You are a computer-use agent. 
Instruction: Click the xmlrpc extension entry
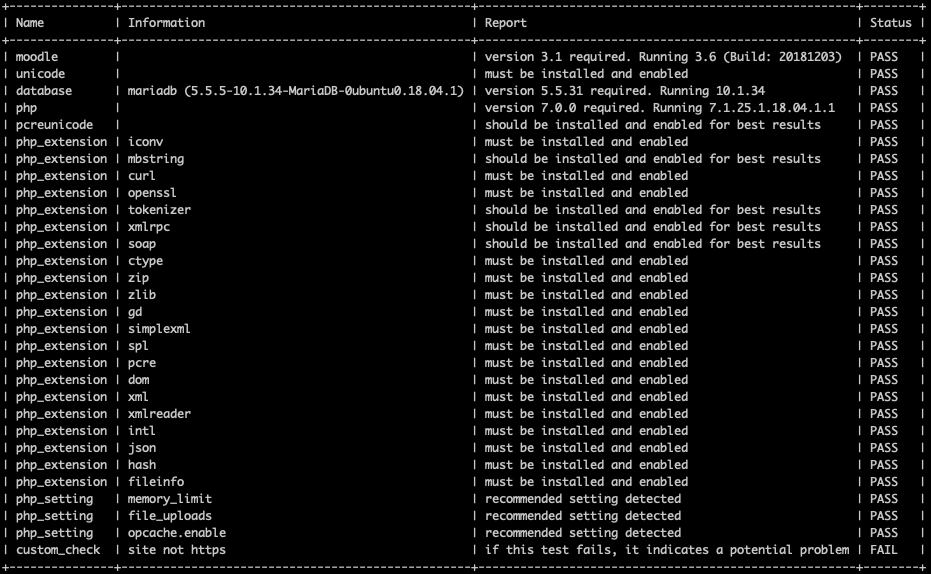[x=149, y=227]
